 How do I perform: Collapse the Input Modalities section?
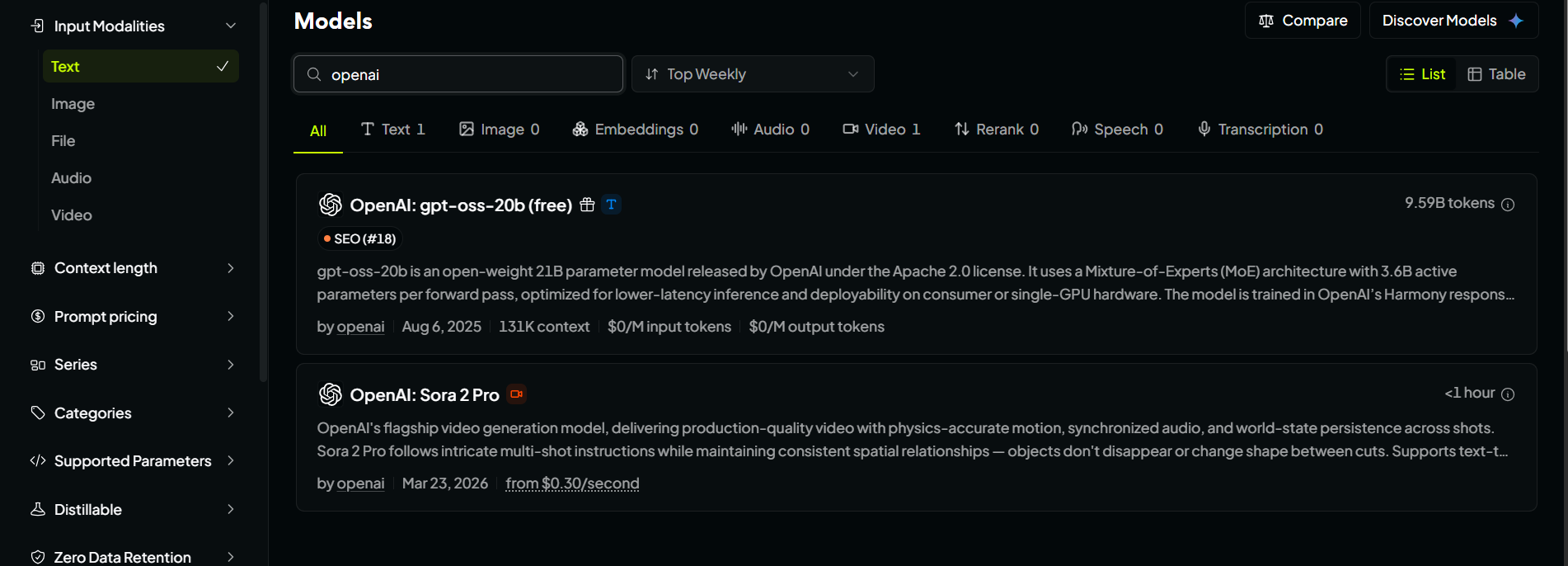134,26
